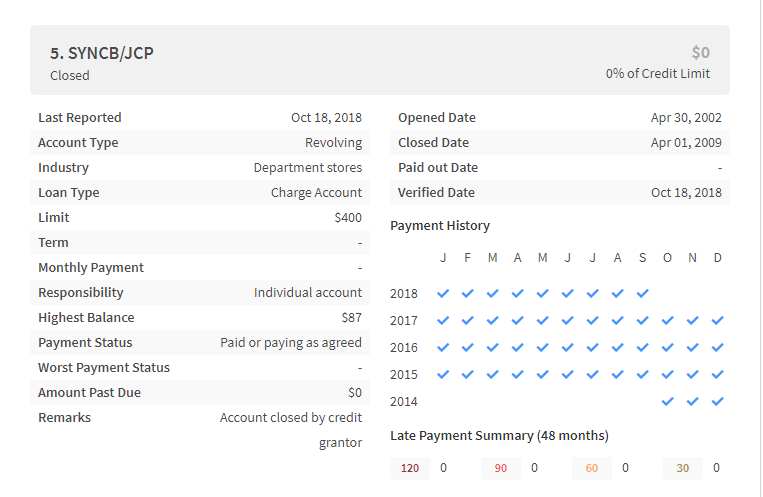Select the 90 days late badge
Screen dimensions: 763x497
click(x=501, y=468)
